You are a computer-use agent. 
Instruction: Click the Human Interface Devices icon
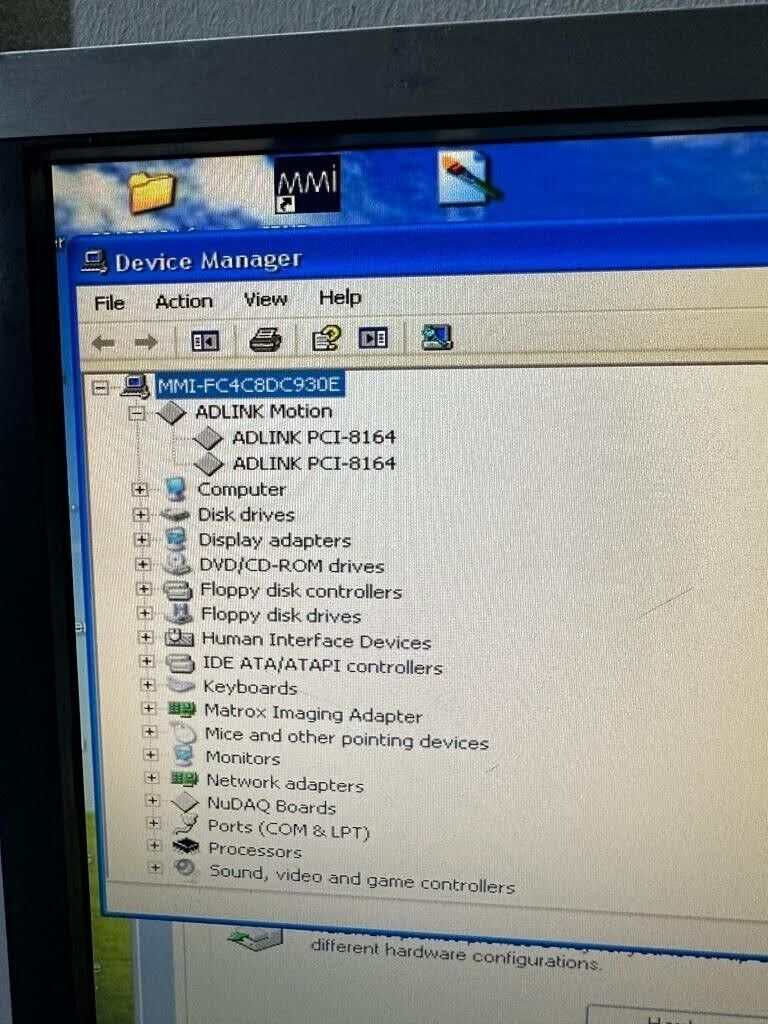pos(180,637)
